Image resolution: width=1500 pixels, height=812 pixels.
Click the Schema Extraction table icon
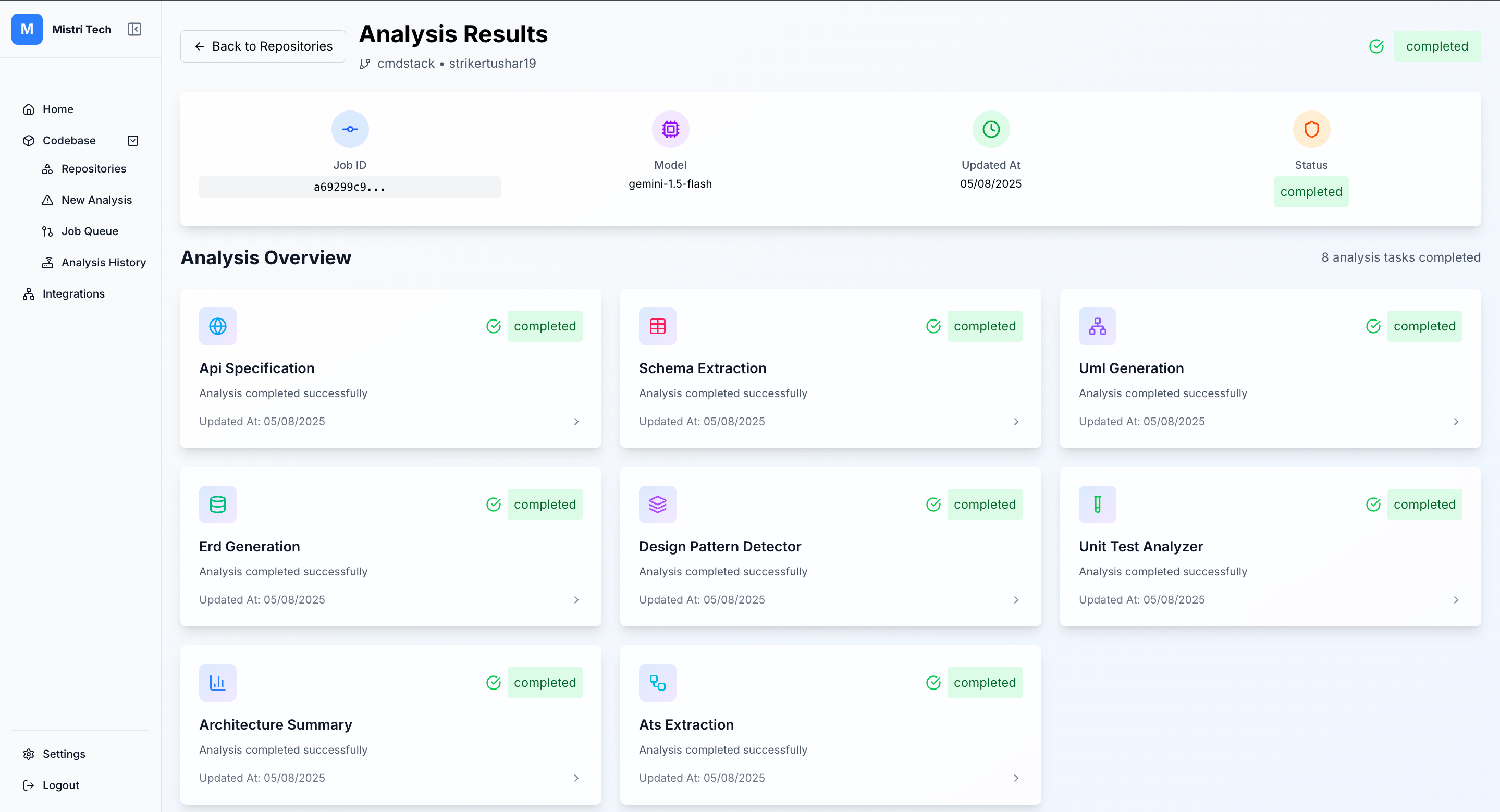click(x=657, y=326)
